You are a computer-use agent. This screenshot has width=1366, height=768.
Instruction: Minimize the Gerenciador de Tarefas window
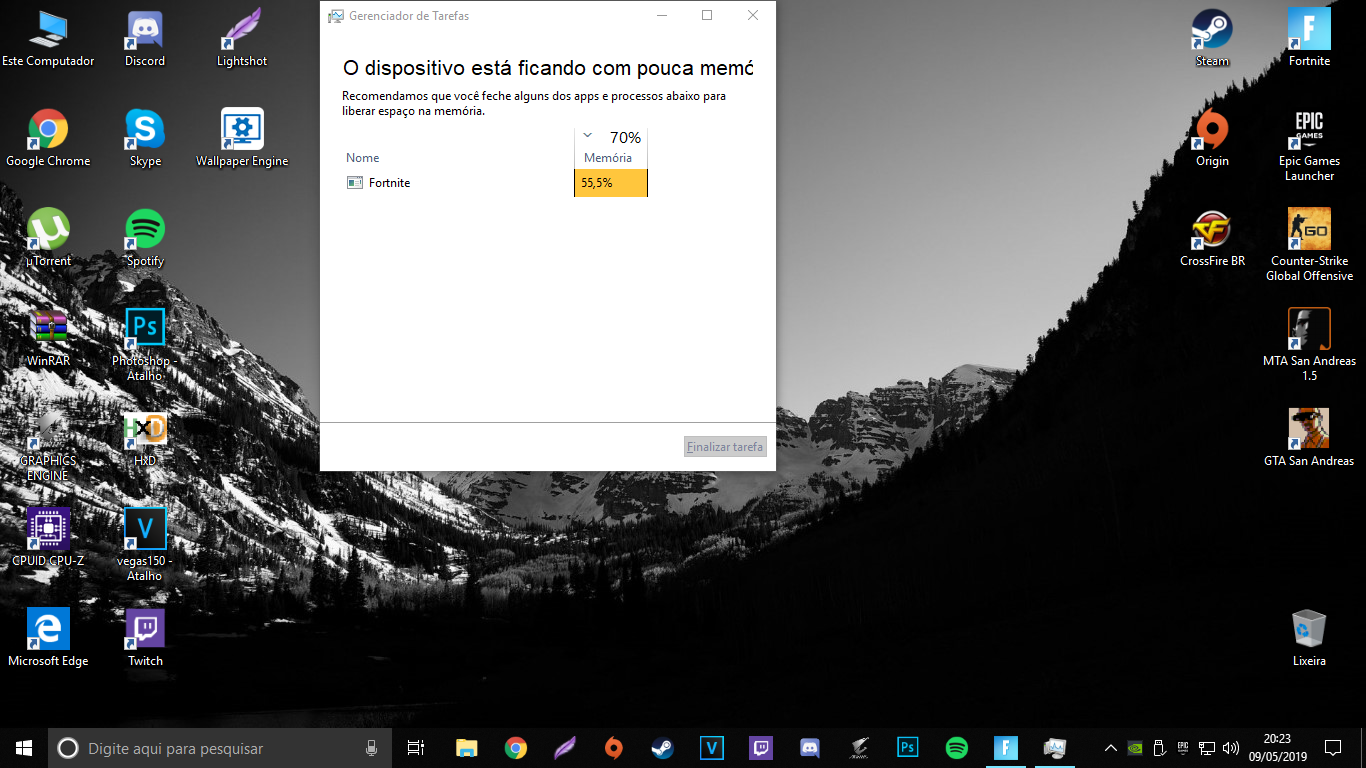click(x=662, y=15)
